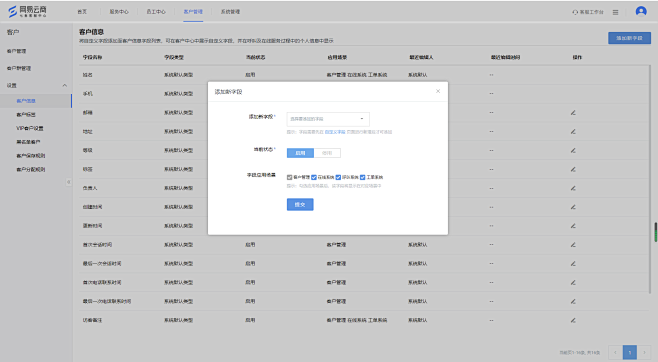
Task: Click the edit pencil in the 等级 row
Action: point(573,151)
